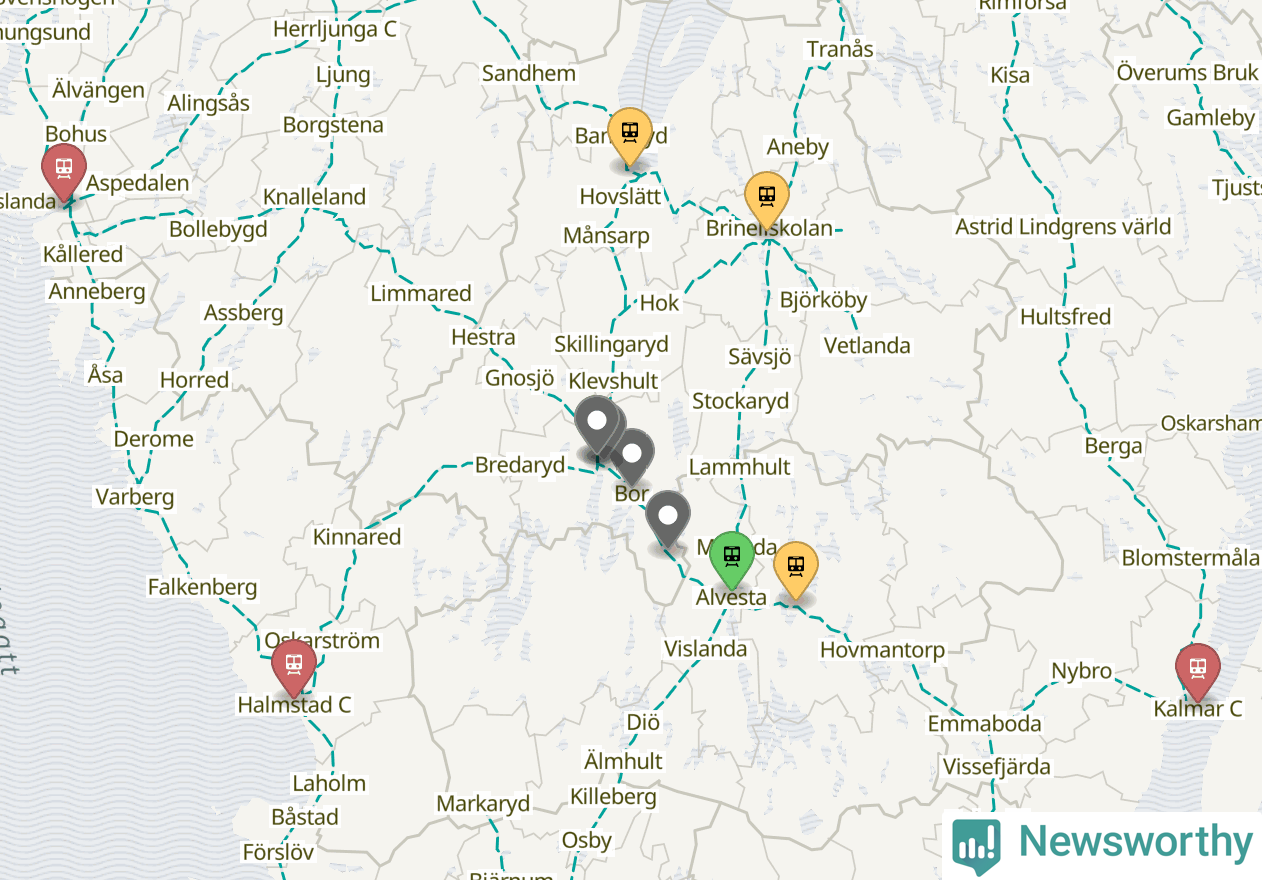The height and width of the screenshot is (880, 1262).
Task: Click the Varberg station label
Action: point(135,497)
